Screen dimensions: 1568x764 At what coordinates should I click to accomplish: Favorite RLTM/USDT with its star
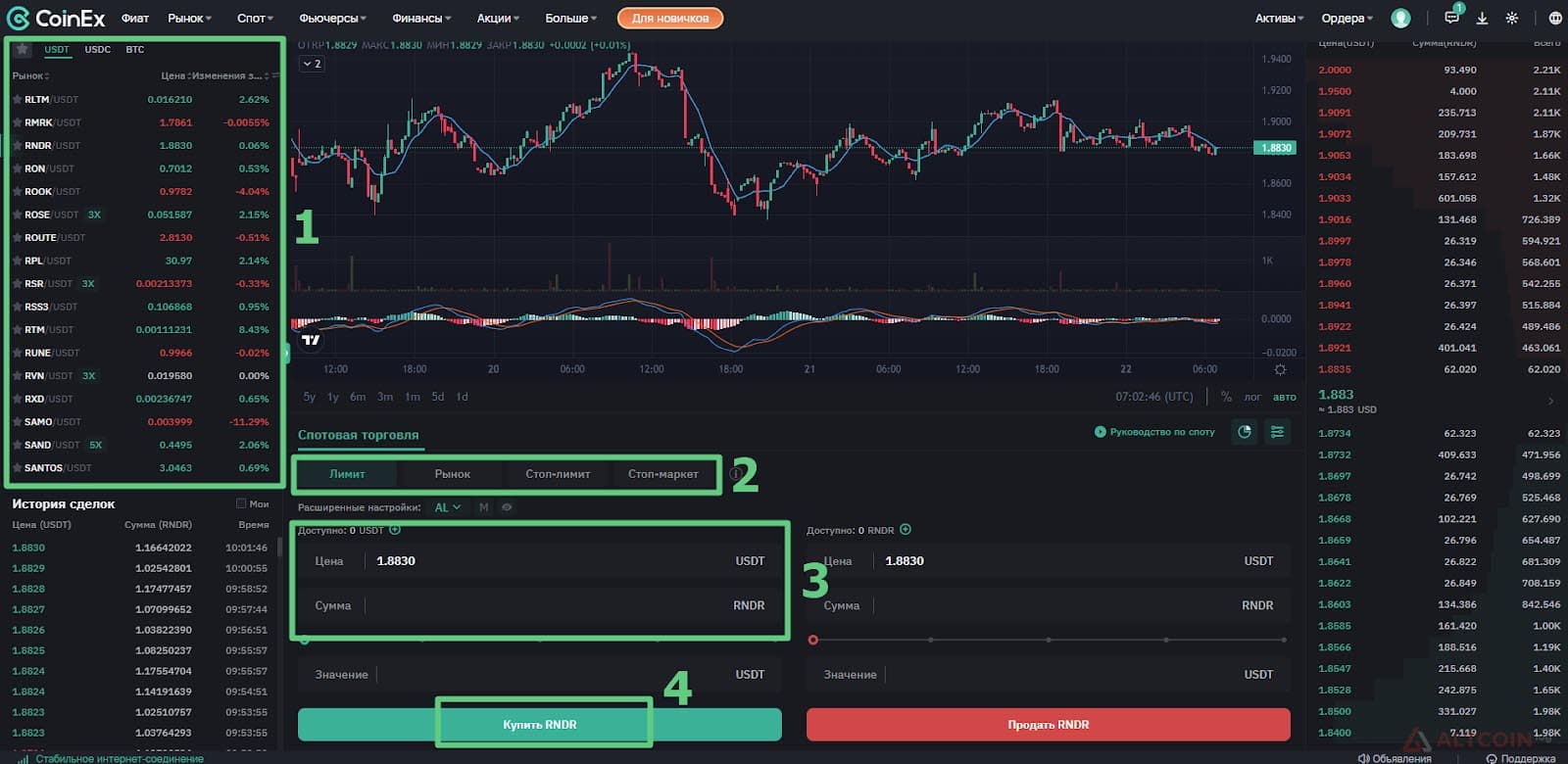pos(17,99)
